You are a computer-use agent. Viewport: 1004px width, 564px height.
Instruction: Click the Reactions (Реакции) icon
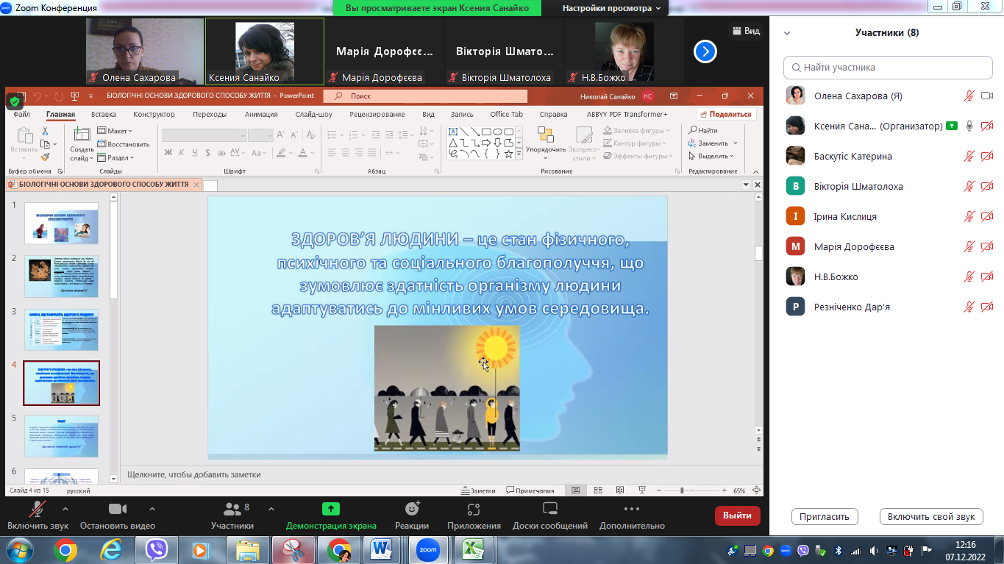pyautogui.click(x=411, y=509)
